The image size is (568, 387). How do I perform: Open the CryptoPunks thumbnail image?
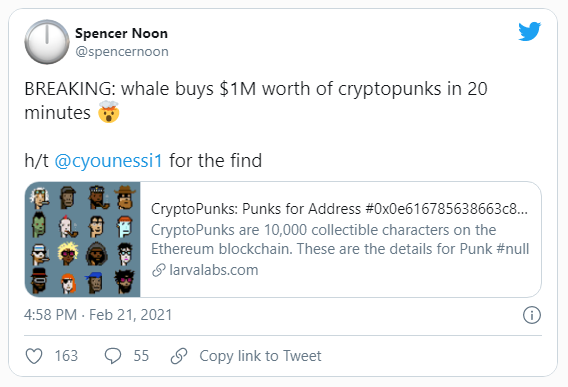coord(82,240)
